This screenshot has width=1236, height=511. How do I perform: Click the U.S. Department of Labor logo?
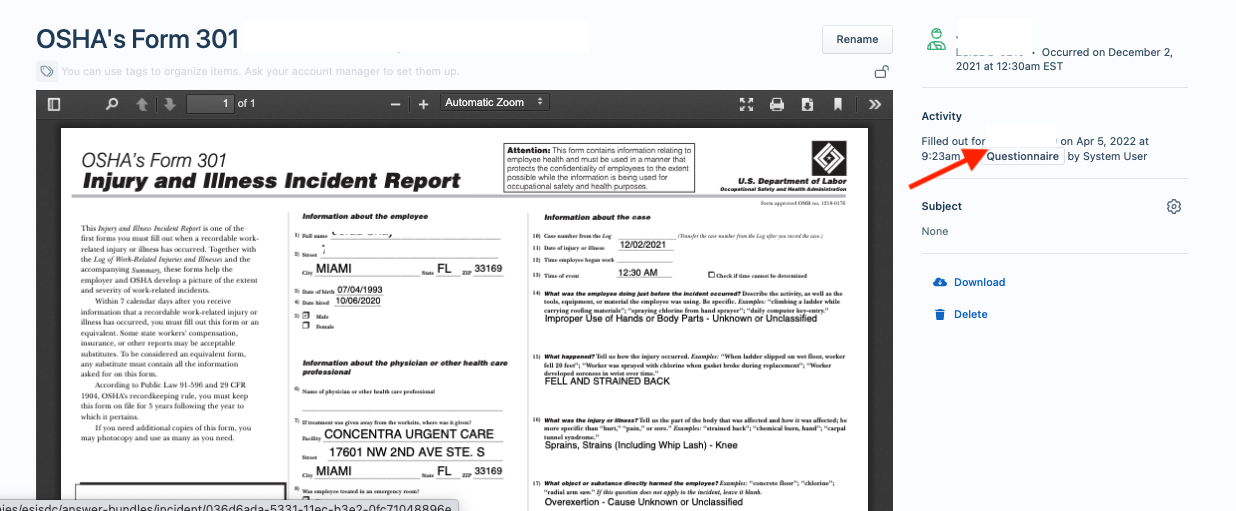[829, 157]
